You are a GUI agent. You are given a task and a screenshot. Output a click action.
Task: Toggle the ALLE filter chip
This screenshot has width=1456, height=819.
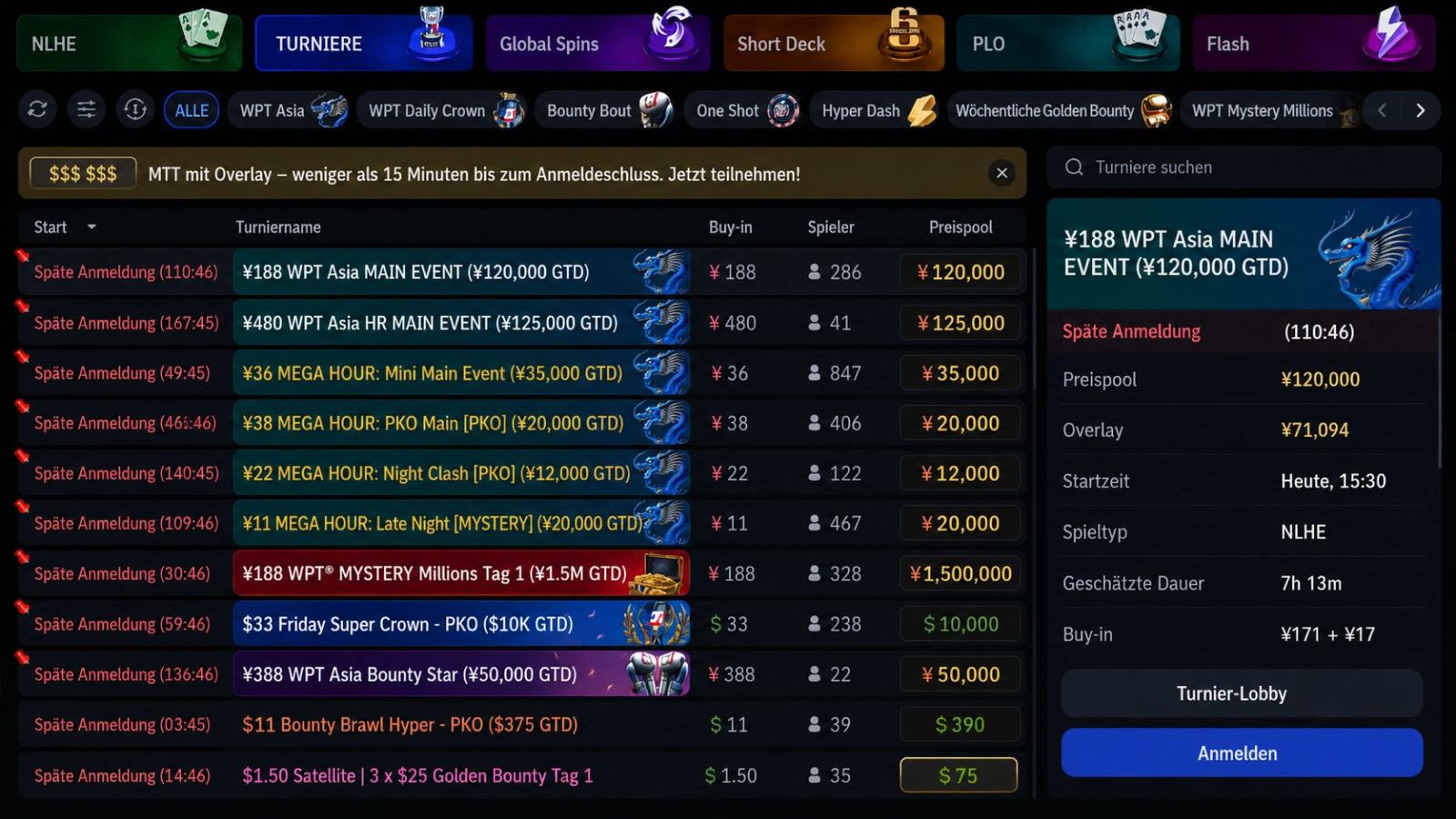pos(192,110)
